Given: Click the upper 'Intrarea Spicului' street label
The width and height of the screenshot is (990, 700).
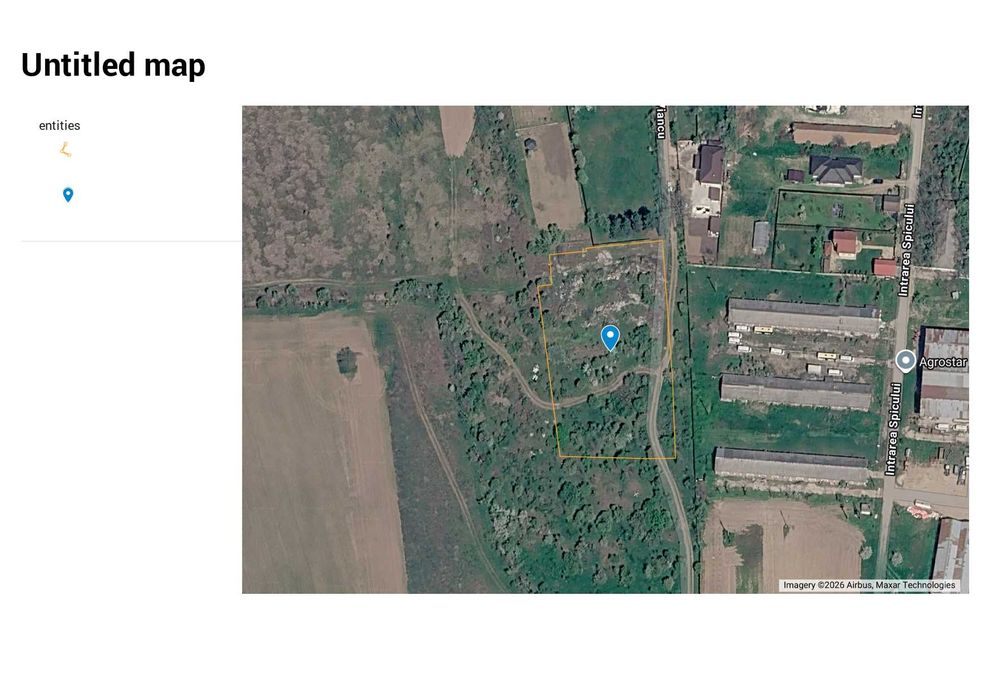Looking at the screenshot, I should click(x=906, y=250).
